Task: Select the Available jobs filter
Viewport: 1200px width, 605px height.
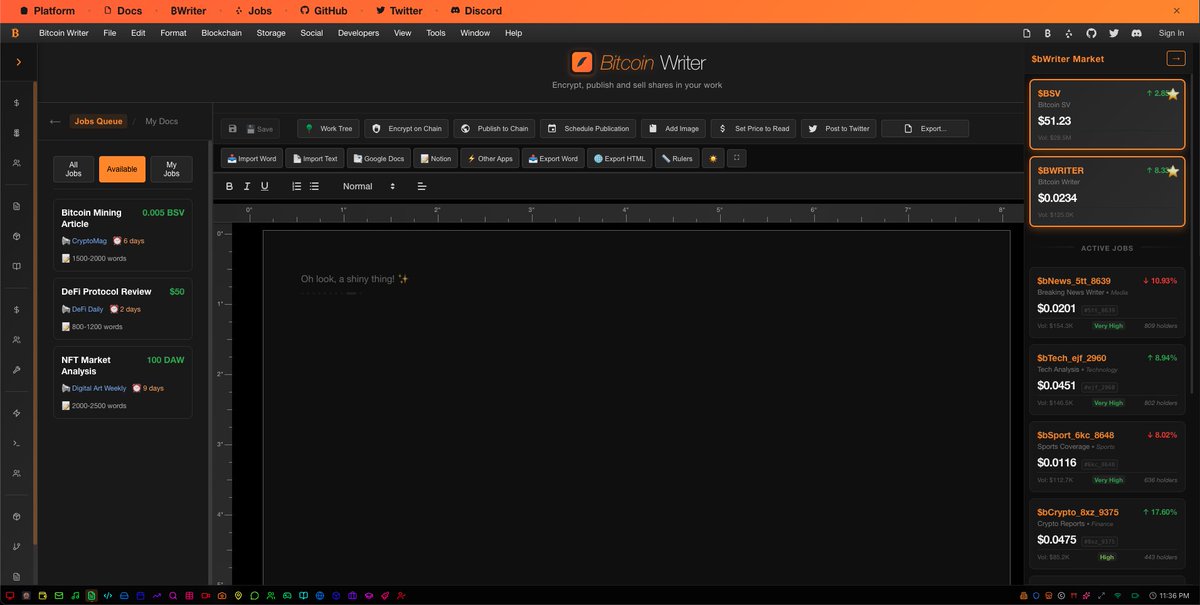Action: pyautogui.click(x=122, y=169)
